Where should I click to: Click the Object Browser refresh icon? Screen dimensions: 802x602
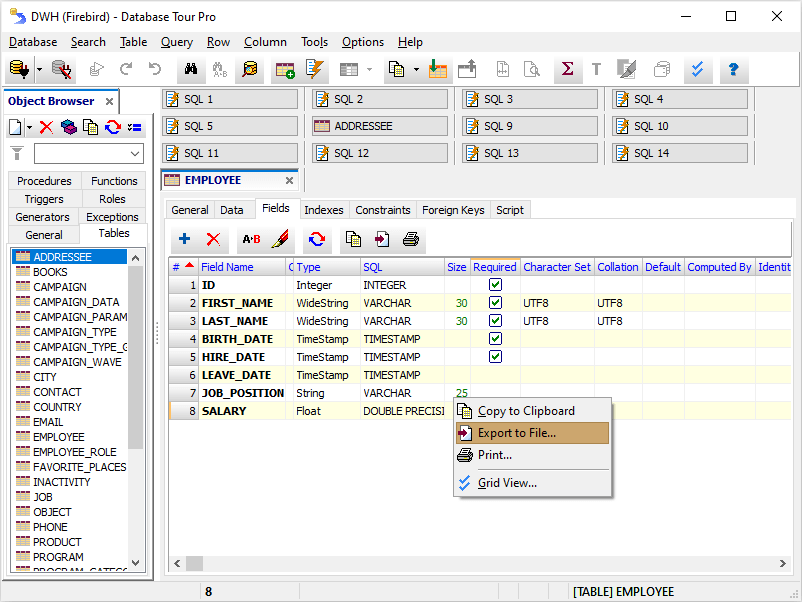click(113, 127)
